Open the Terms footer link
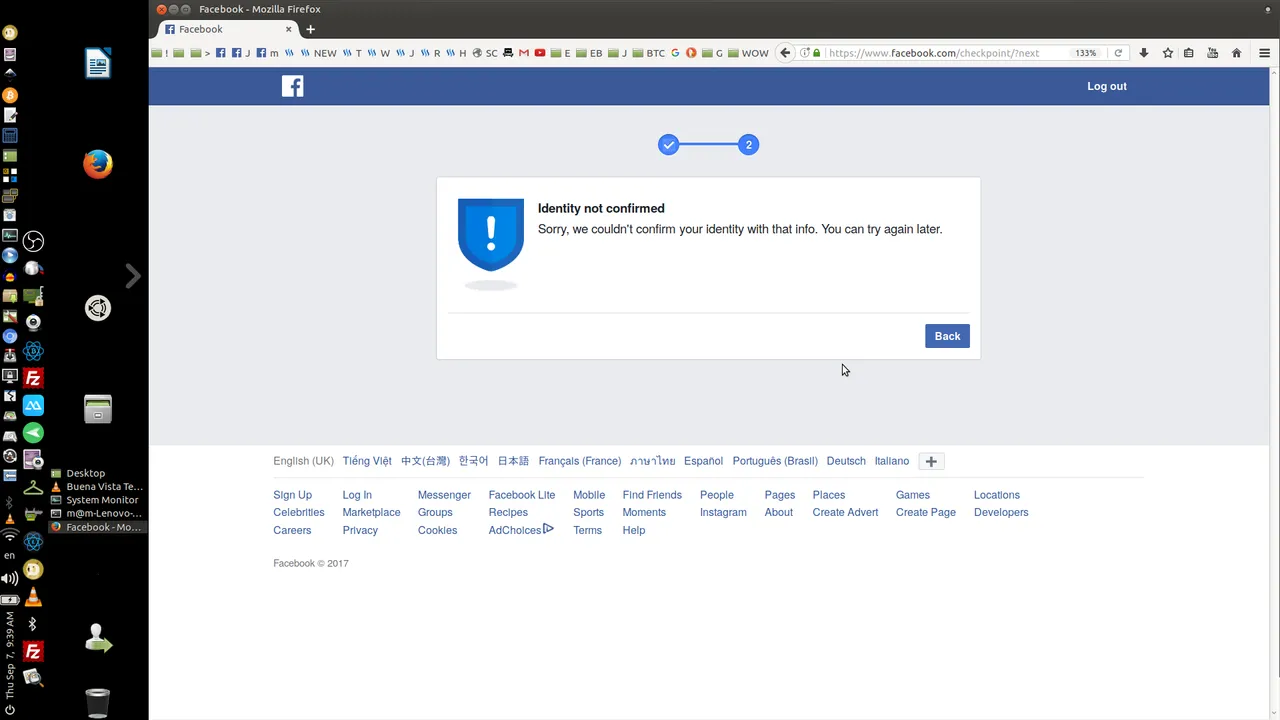 click(587, 530)
